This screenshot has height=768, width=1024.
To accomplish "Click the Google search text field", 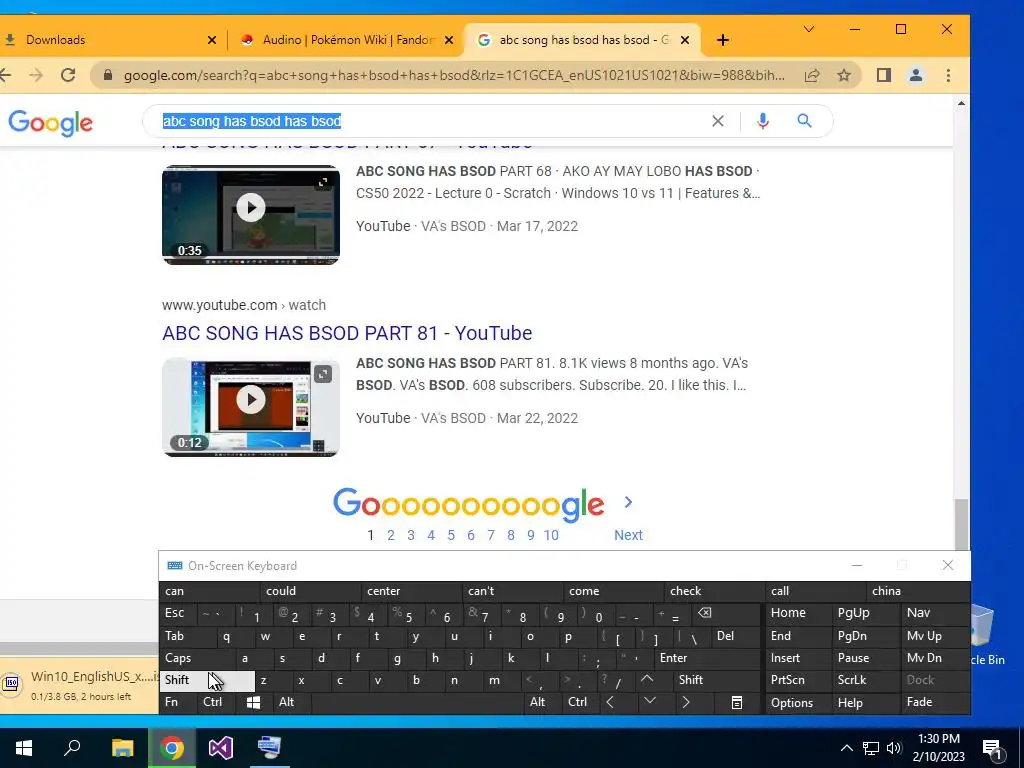I will [431, 121].
